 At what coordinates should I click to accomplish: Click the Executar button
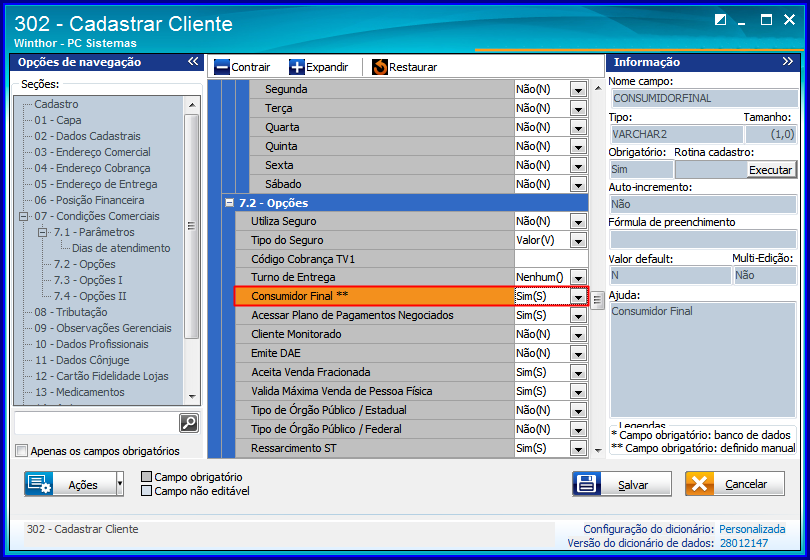point(771,170)
